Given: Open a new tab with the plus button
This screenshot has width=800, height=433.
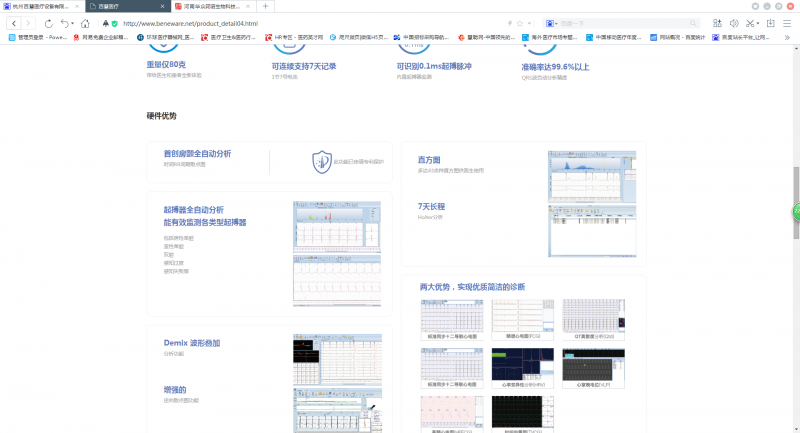Looking at the screenshot, I should coord(265,6).
